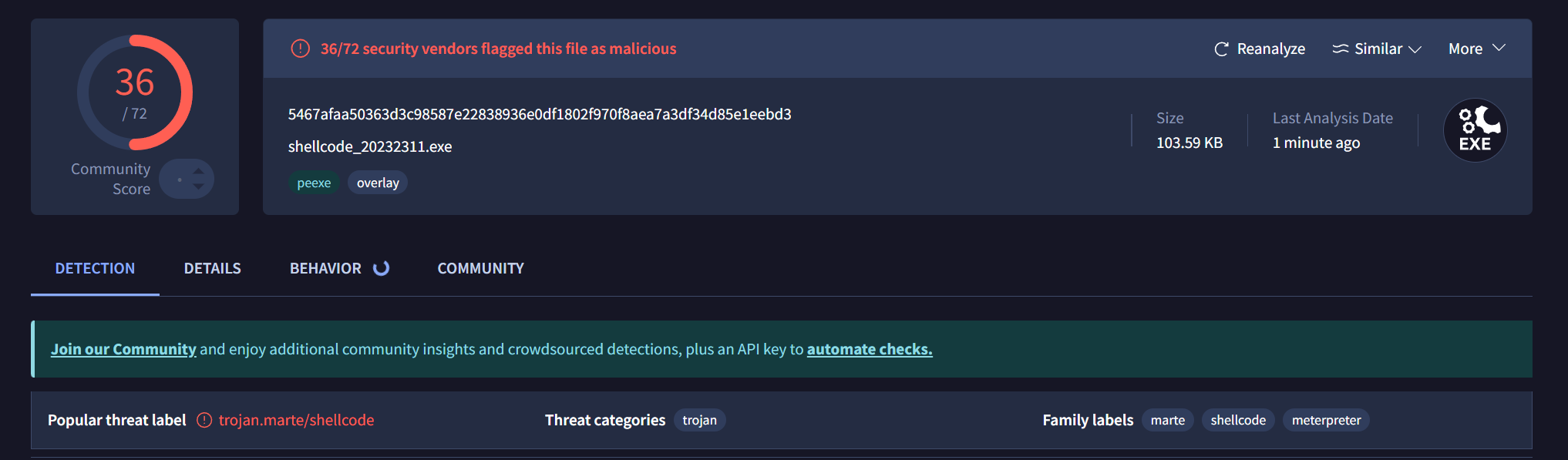The height and width of the screenshot is (460, 1568).
Task: Open the More dropdown menu
Action: (1476, 49)
